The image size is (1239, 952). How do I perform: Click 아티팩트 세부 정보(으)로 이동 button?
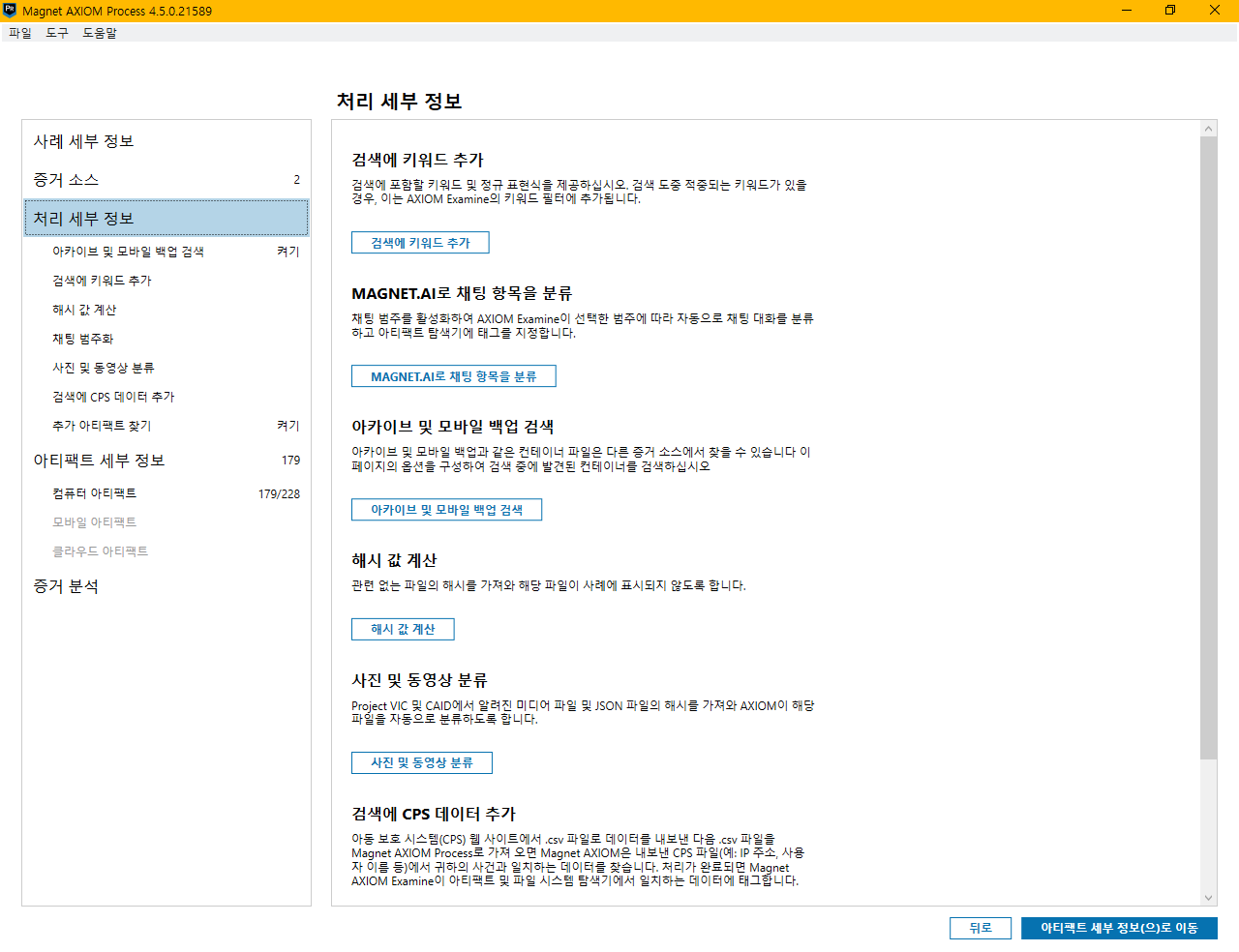tap(1119, 928)
